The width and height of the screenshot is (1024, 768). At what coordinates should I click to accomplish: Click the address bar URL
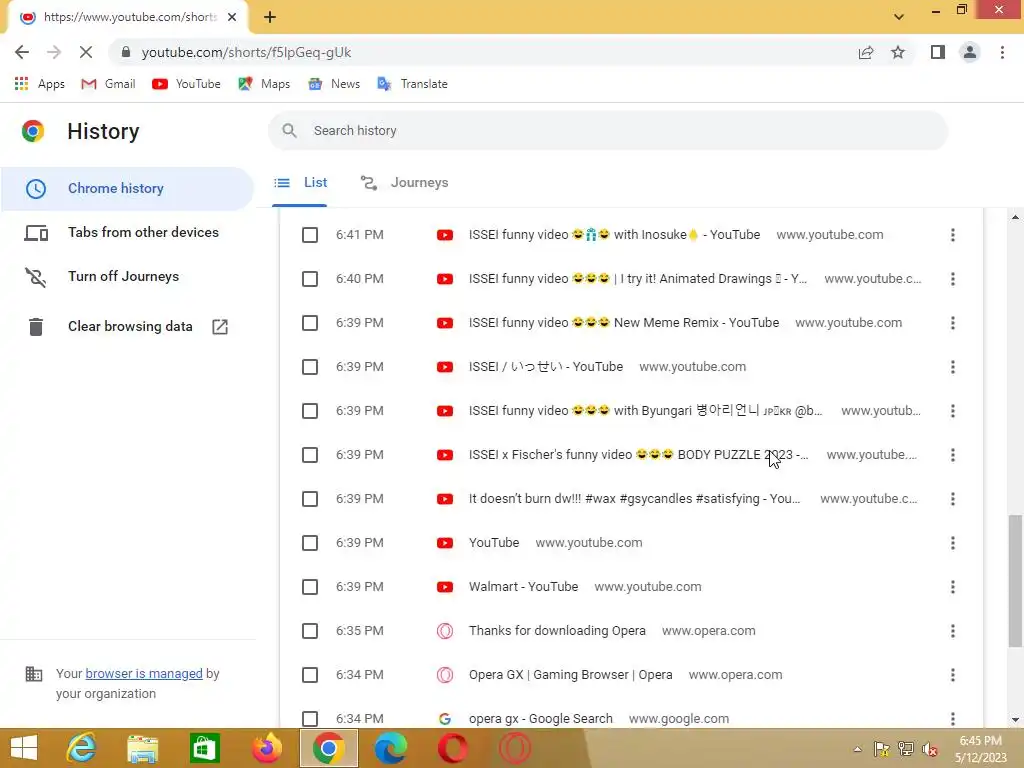pyautogui.click(x=246, y=52)
